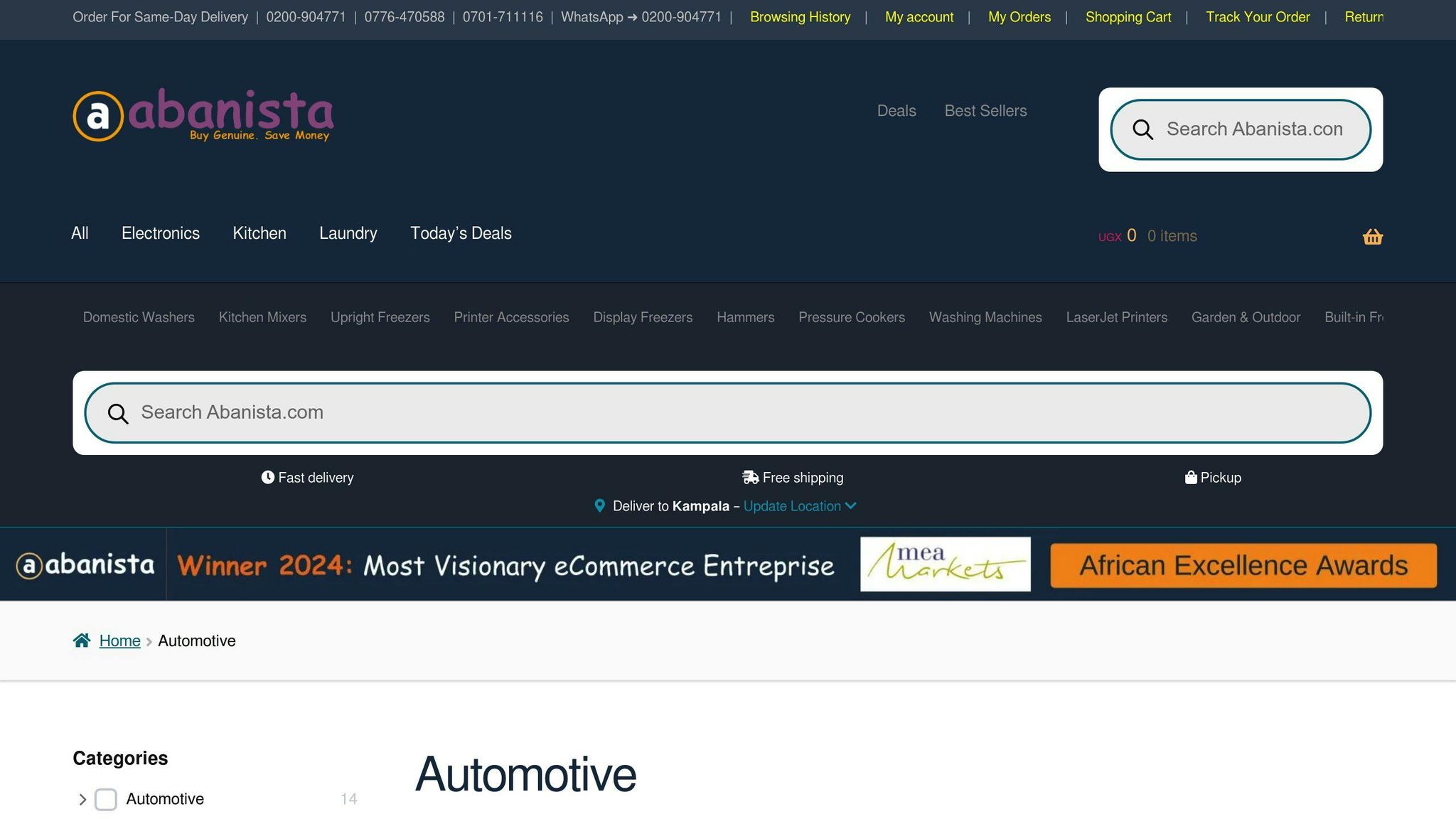Image resolution: width=1456 pixels, height=819 pixels.
Task: Open the Hammers category link
Action: (x=746, y=317)
